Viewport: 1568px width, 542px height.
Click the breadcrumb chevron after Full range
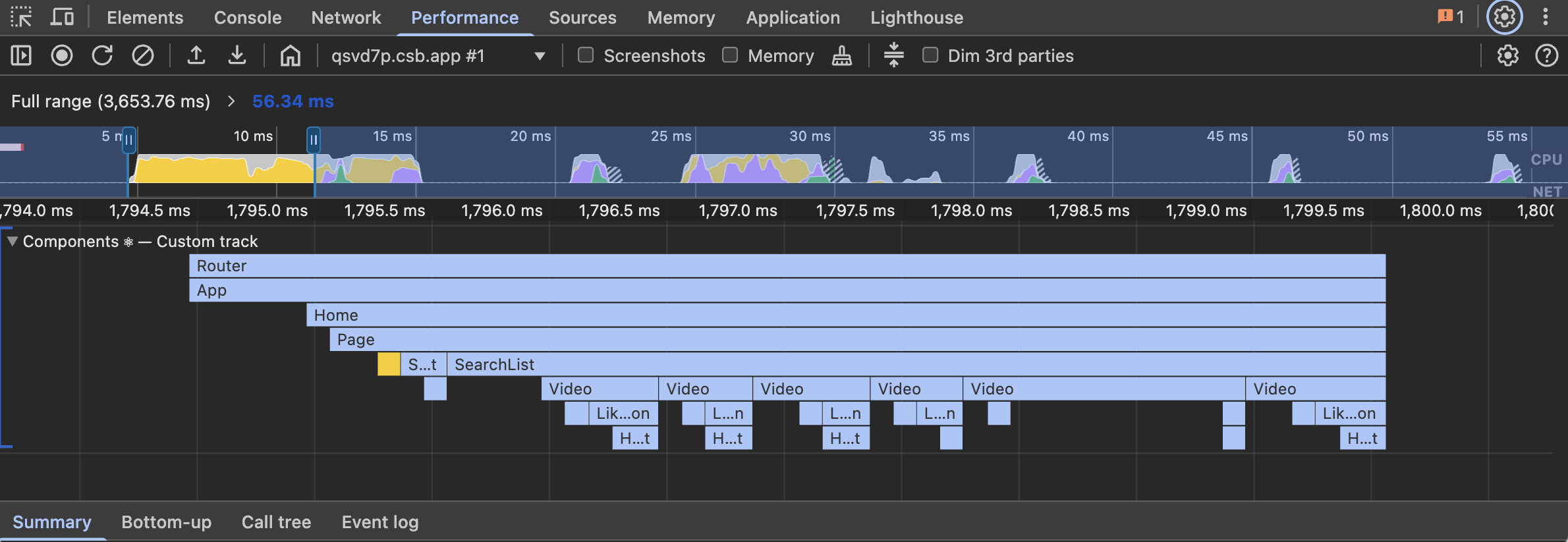pyautogui.click(x=231, y=101)
